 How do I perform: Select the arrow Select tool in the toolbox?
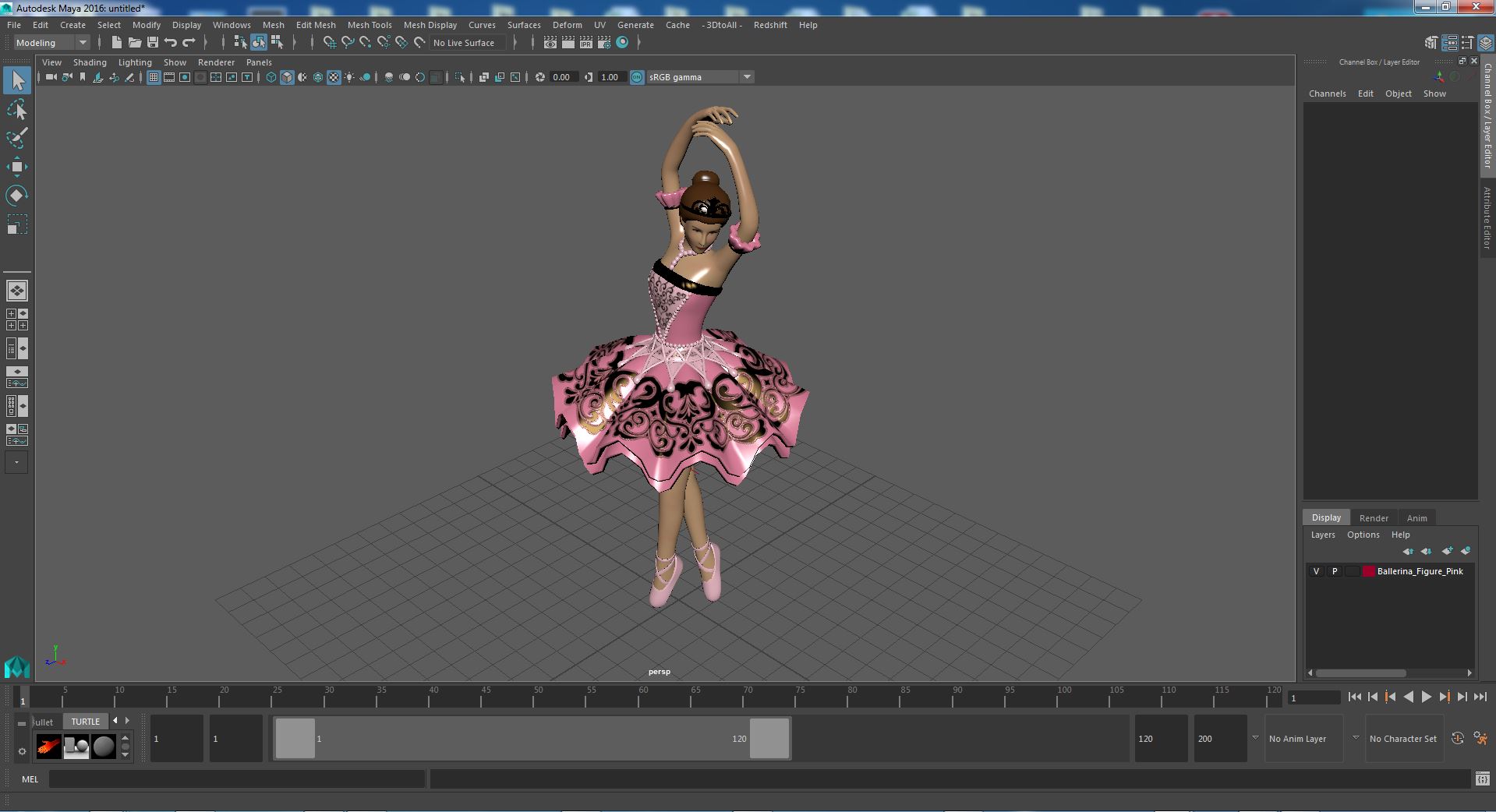pos(17,80)
